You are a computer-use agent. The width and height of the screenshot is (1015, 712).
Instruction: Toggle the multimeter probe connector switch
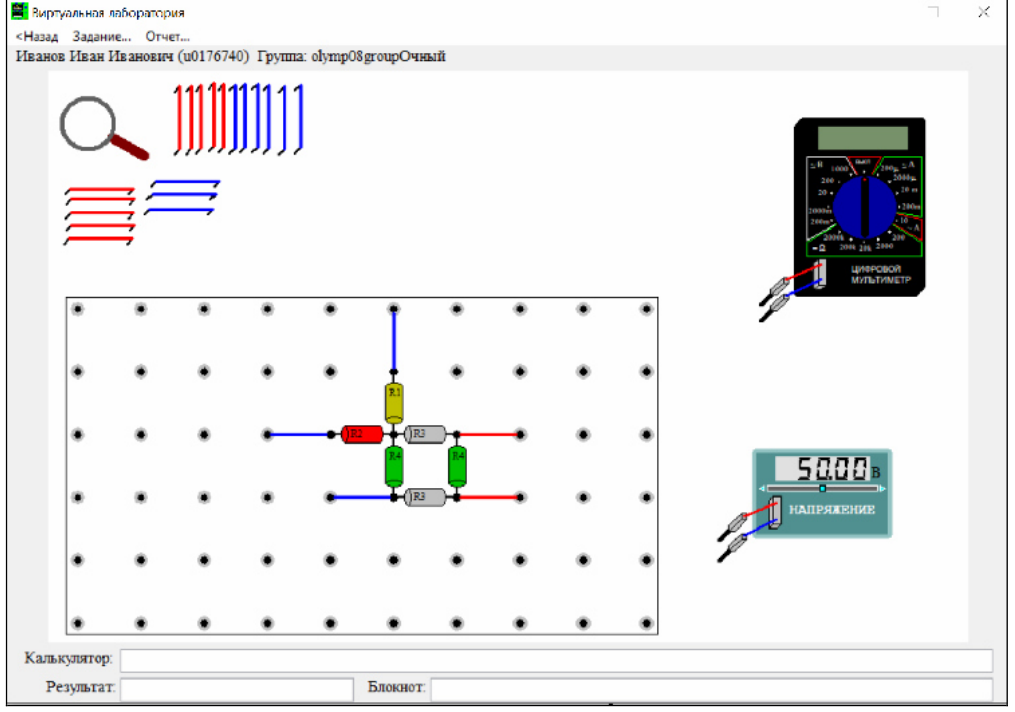point(819,273)
